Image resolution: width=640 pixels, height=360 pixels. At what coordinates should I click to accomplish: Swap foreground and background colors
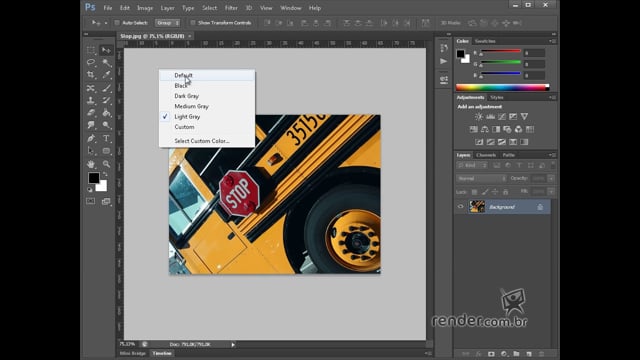[x=105, y=174]
